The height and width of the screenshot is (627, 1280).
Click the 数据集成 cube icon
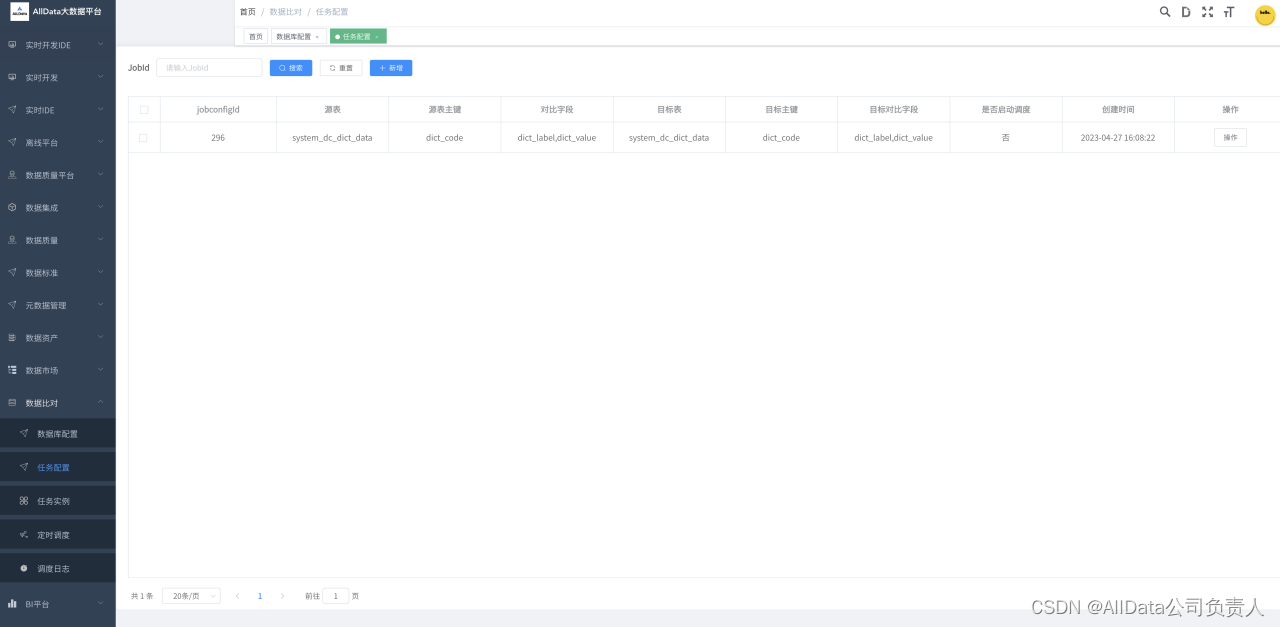12,207
